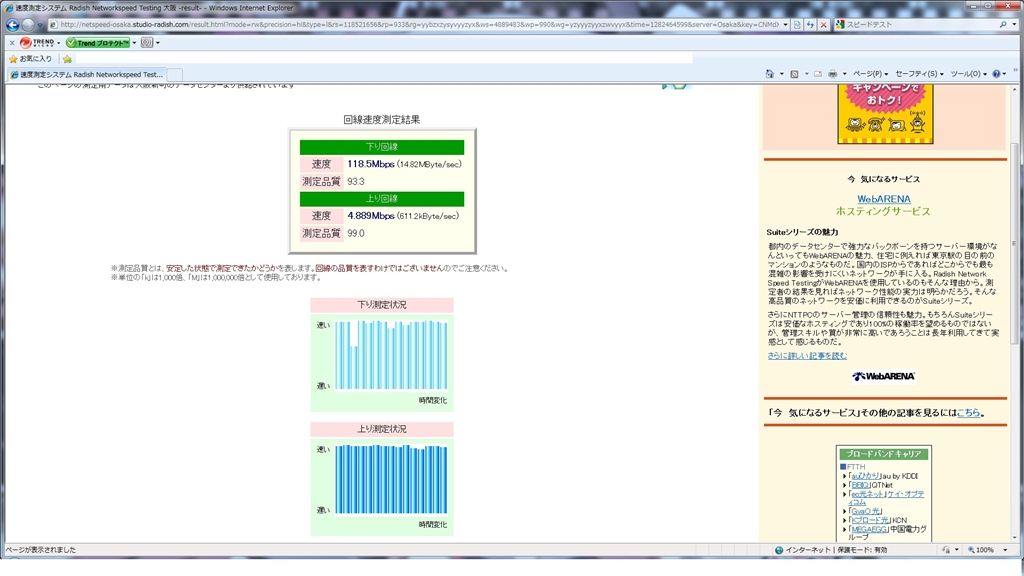Open the Favorites (お気に入り) star button

(x=32, y=59)
